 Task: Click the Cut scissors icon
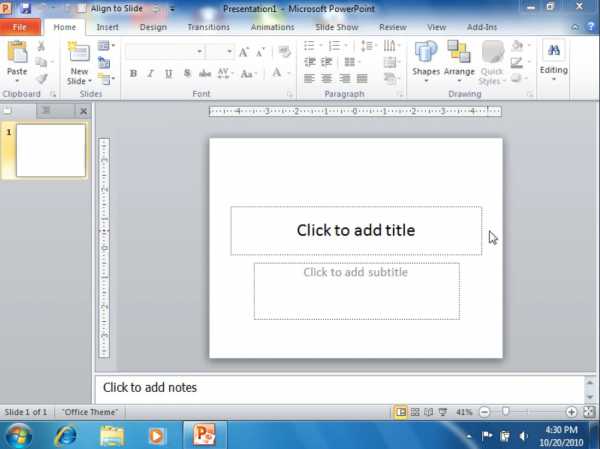pyautogui.click(x=41, y=46)
